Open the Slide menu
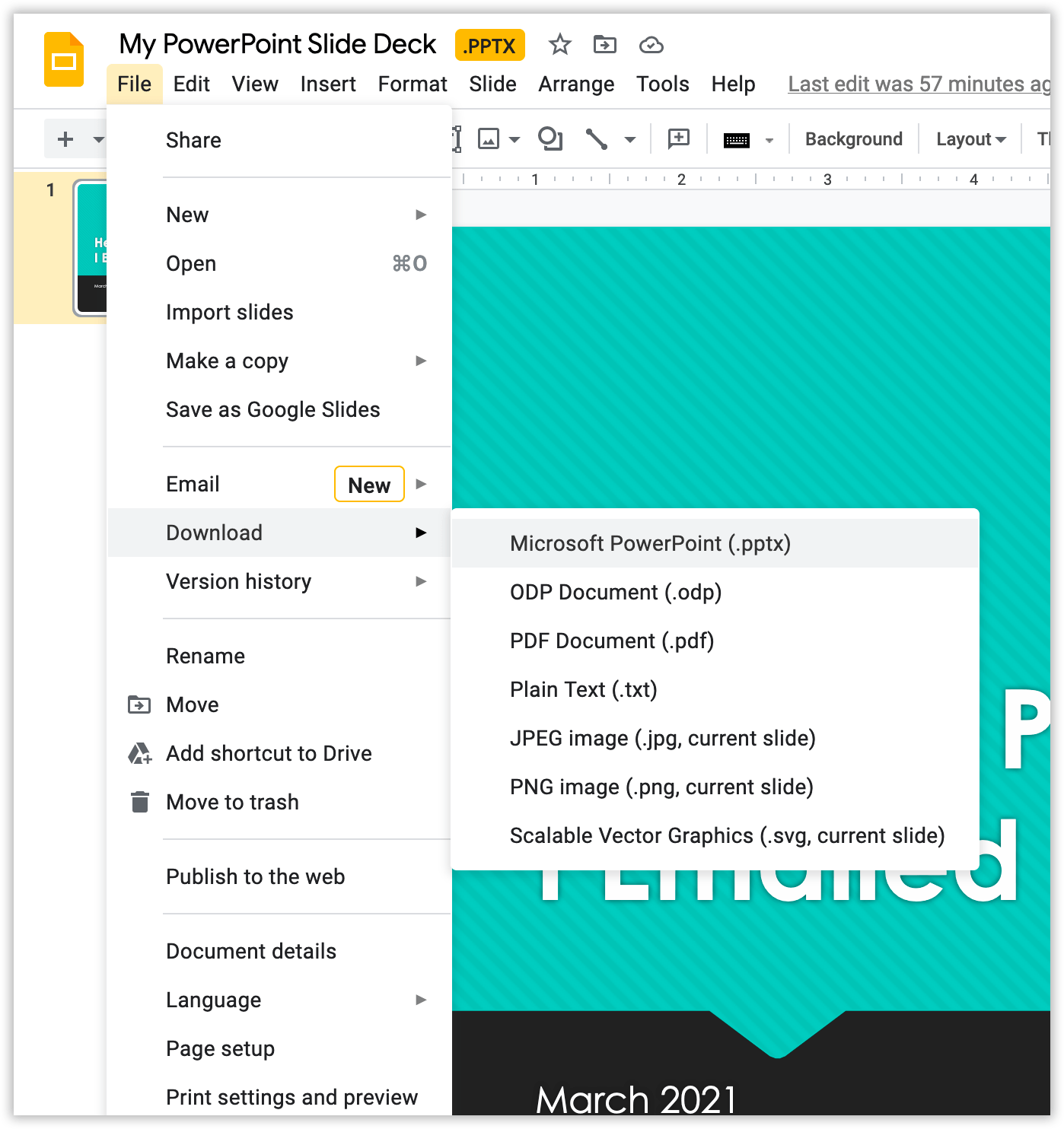 click(492, 84)
